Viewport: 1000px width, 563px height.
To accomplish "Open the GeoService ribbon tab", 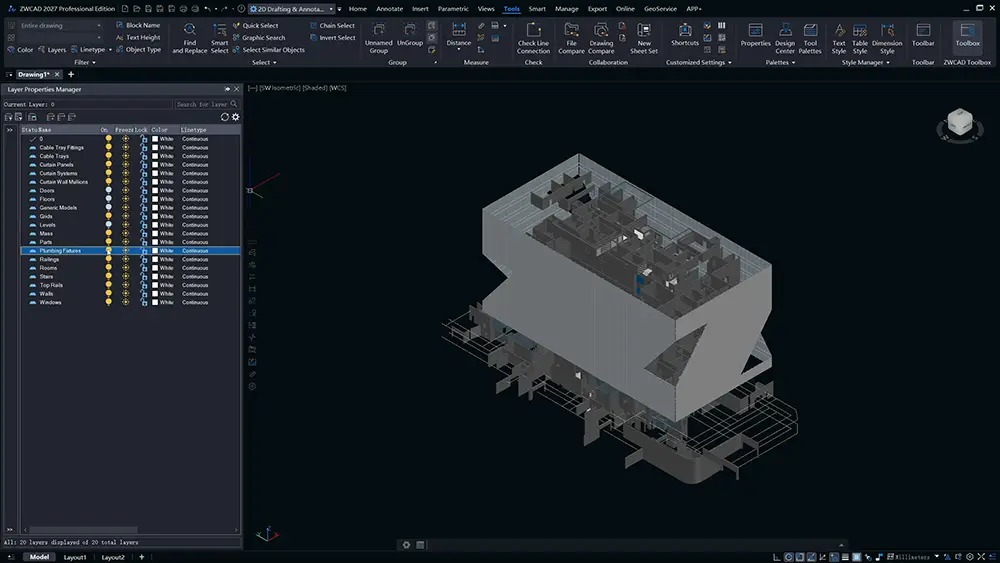I will (x=660, y=9).
